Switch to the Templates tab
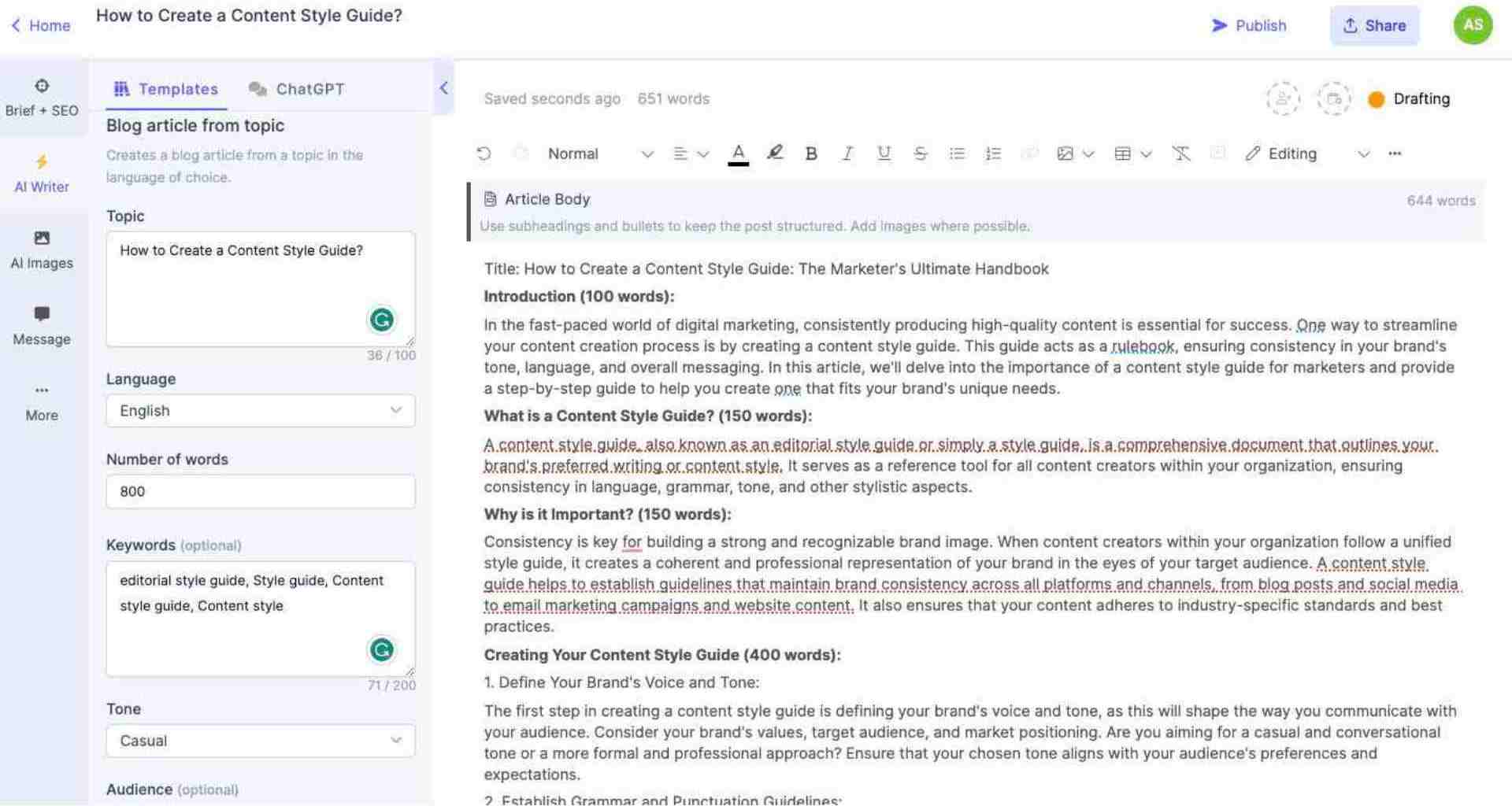 166,89
